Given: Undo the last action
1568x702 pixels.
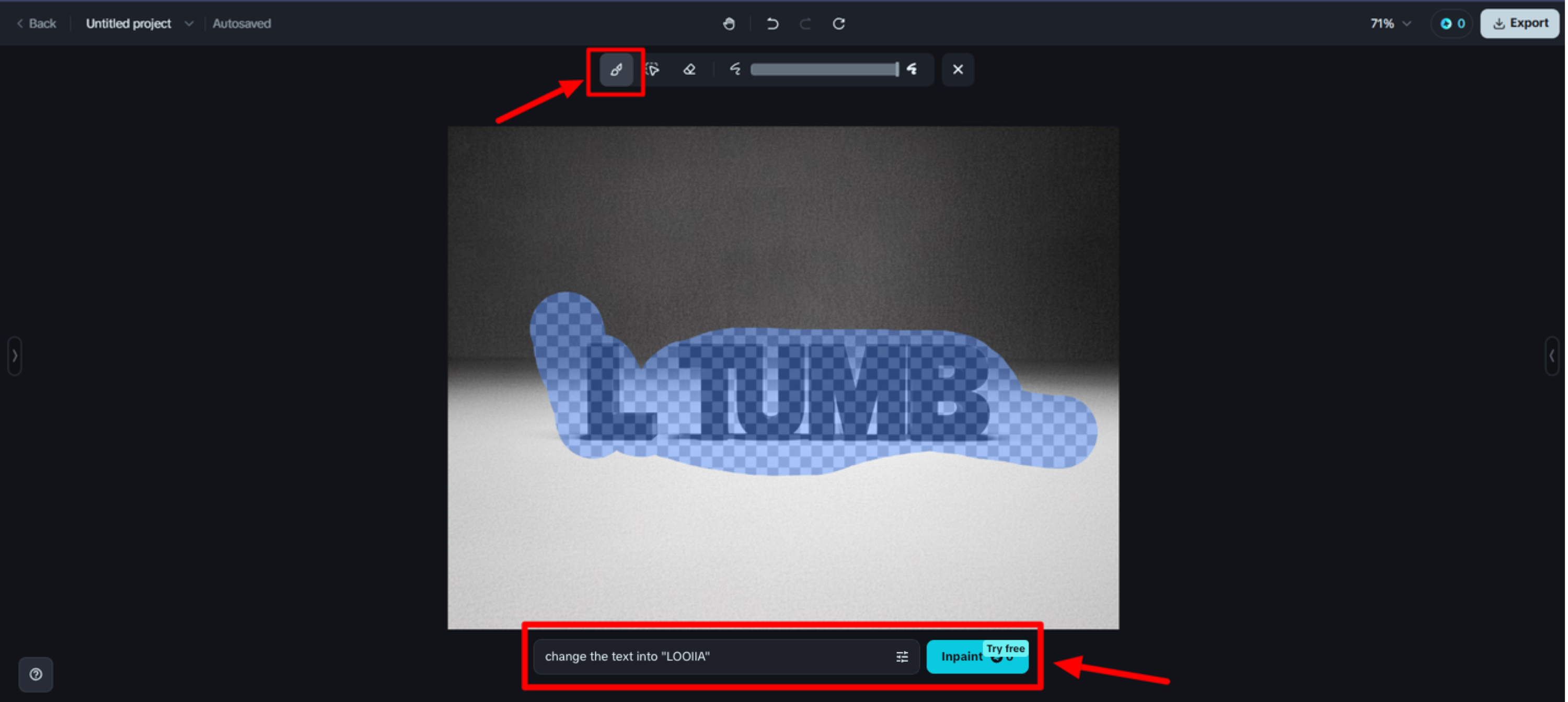Looking at the screenshot, I should click(772, 24).
